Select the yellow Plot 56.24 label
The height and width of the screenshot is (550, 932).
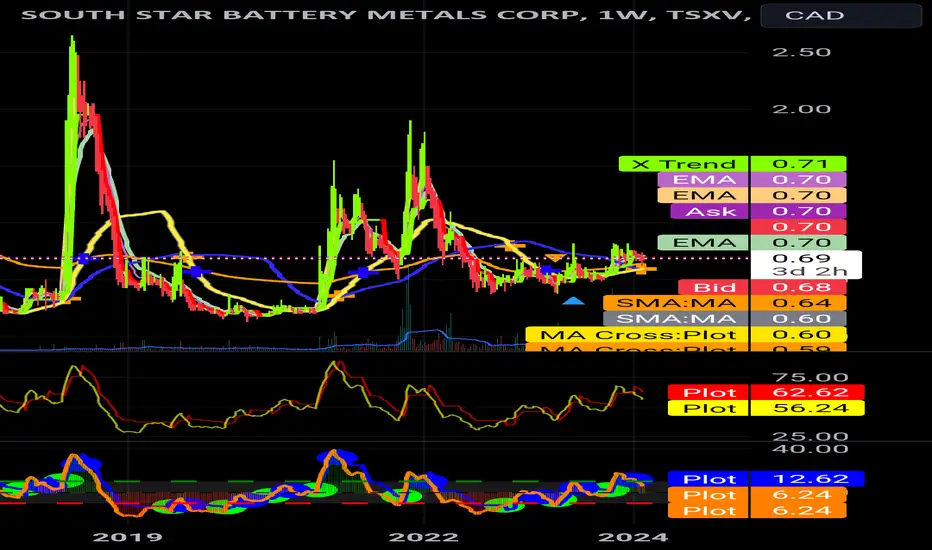766,408
